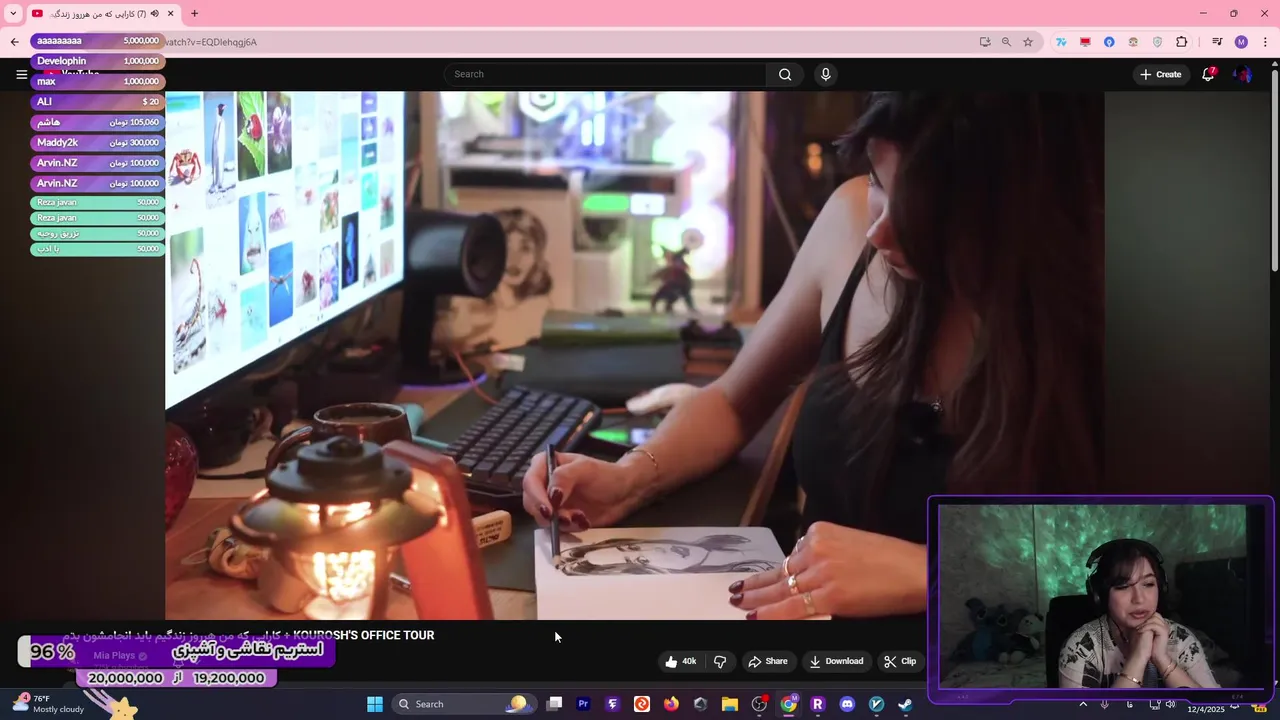This screenshot has height=720, width=1280.
Task: Launch Premiere Pro from taskbar
Action: 584,704
